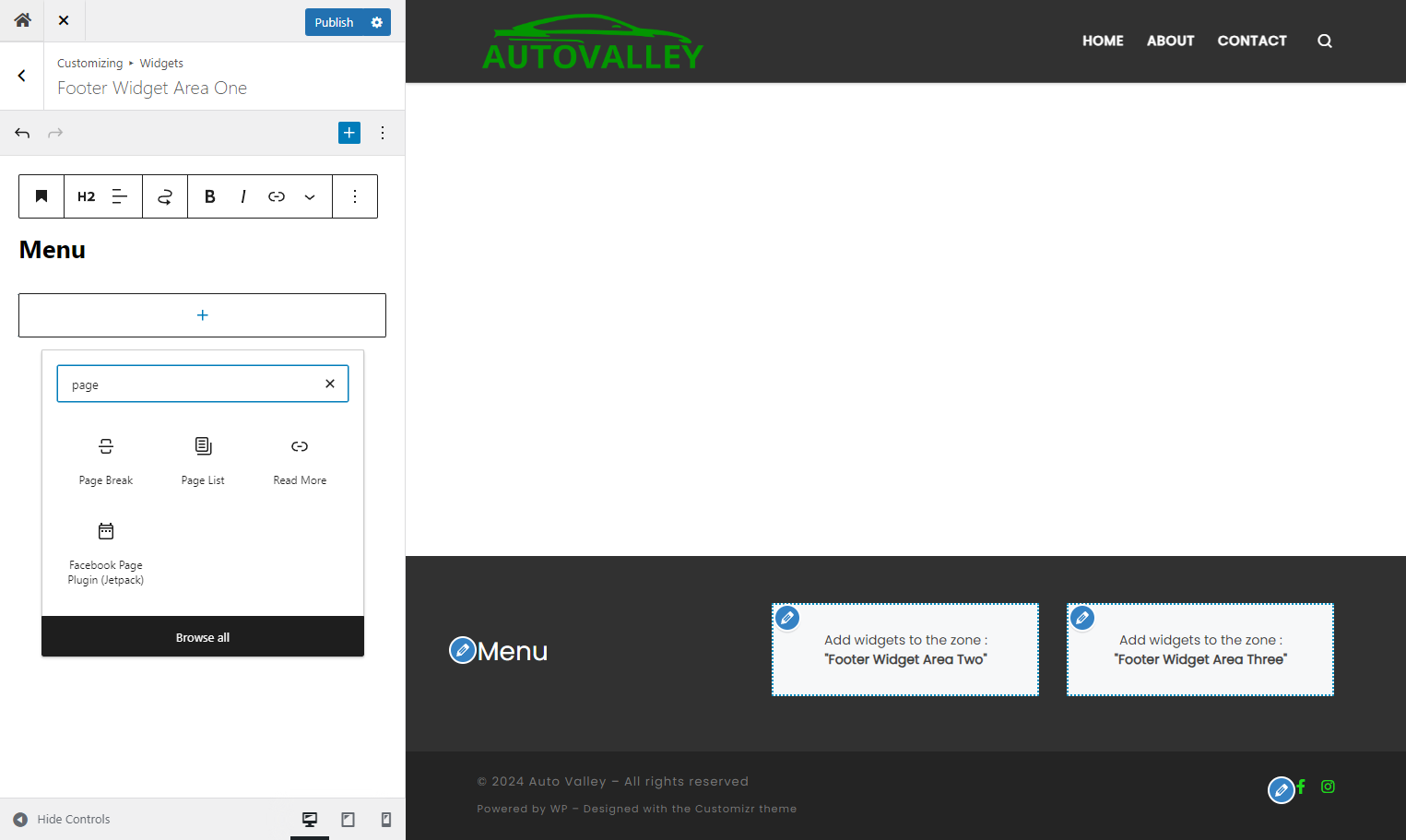The height and width of the screenshot is (840, 1406).
Task: Click the Menu heading text in the editor
Action: coord(53,250)
